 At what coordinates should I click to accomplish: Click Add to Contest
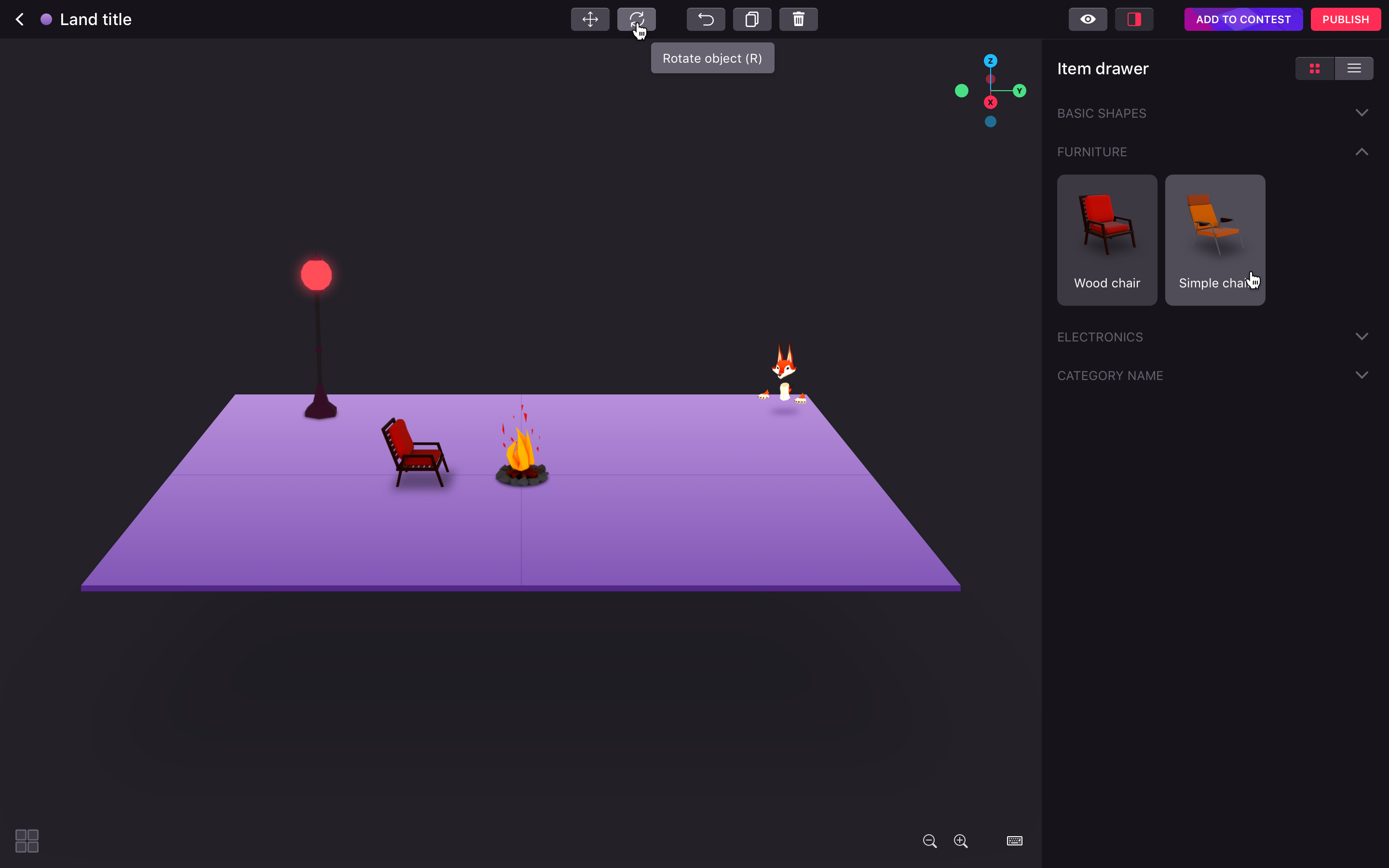click(1243, 19)
